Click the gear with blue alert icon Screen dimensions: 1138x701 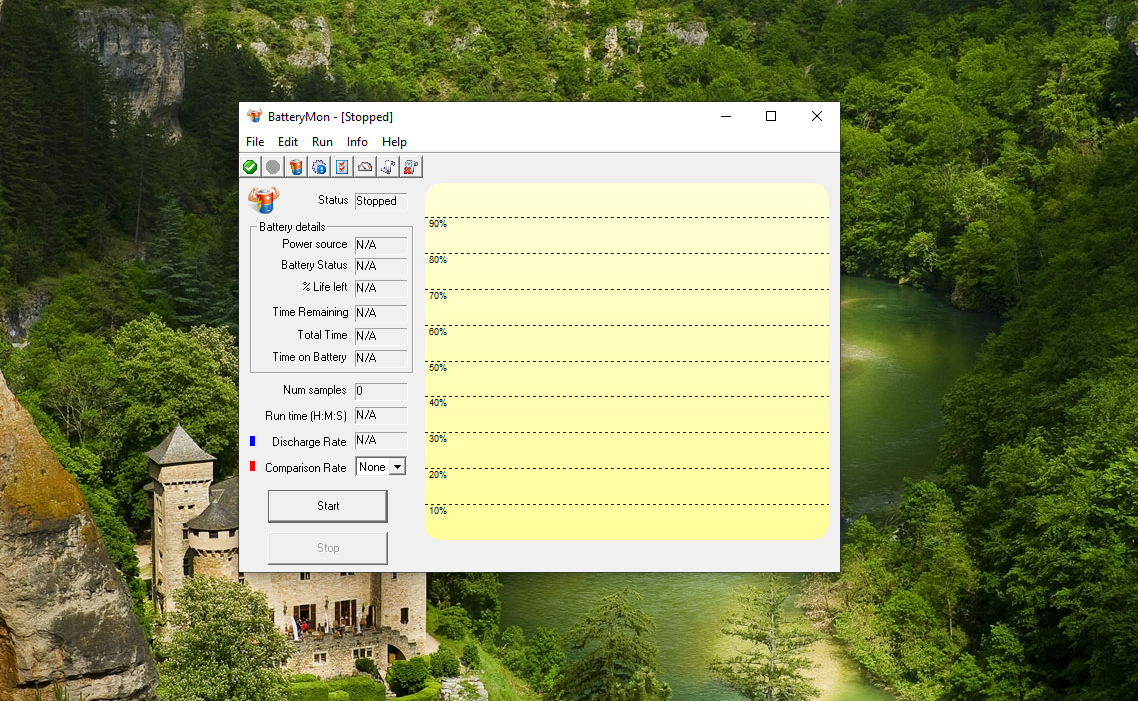(319, 167)
